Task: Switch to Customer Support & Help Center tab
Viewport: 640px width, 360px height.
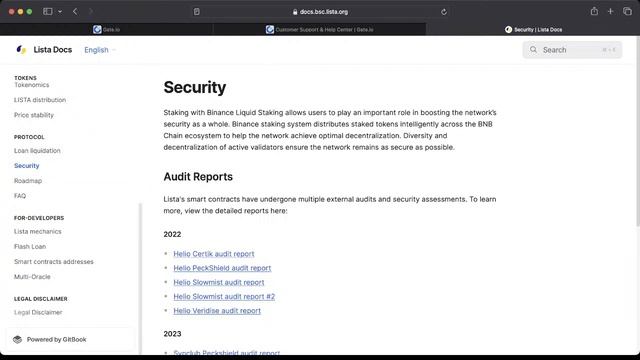Action: [x=320, y=29]
